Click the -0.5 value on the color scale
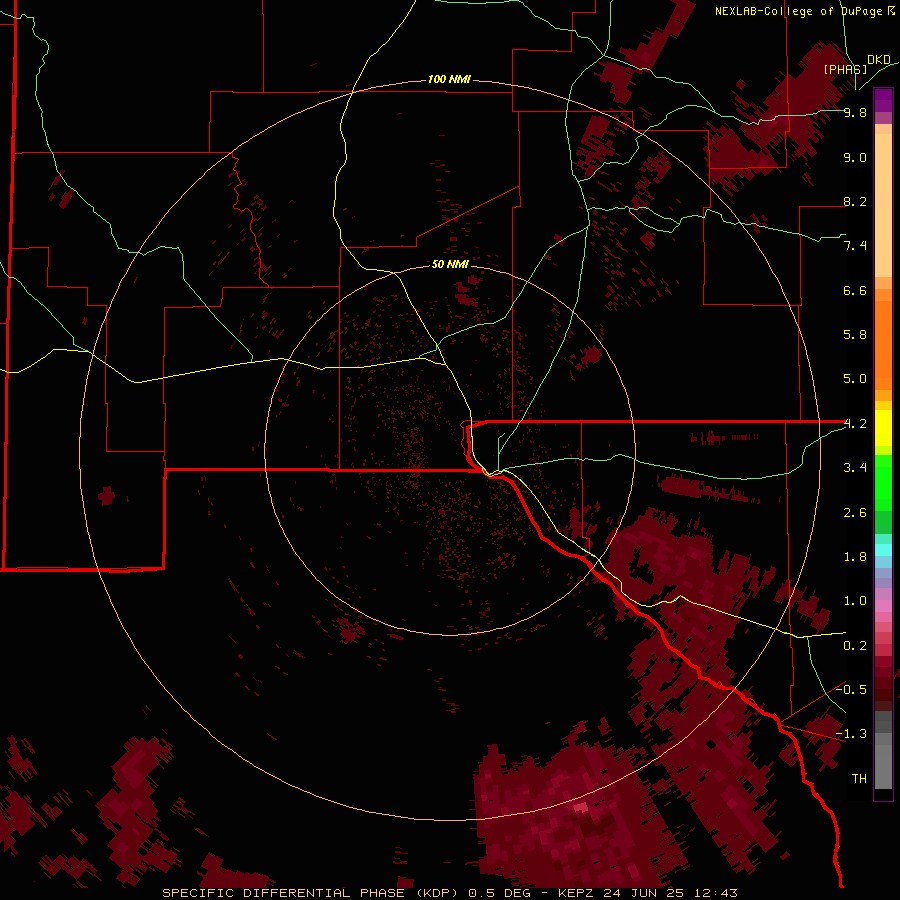This screenshot has width=900, height=900. pos(851,690)
